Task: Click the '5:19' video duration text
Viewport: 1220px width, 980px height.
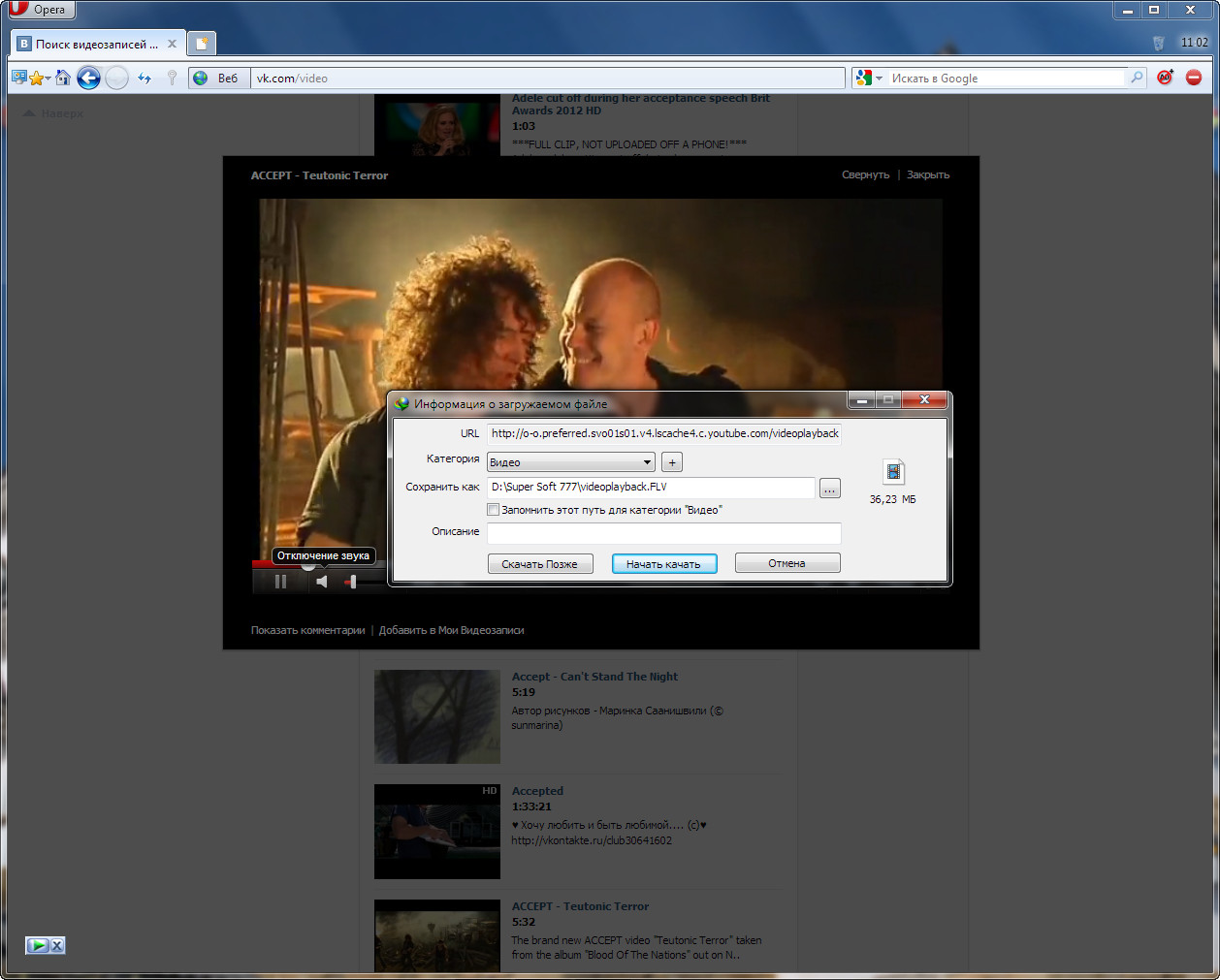Action: point(524,692)
